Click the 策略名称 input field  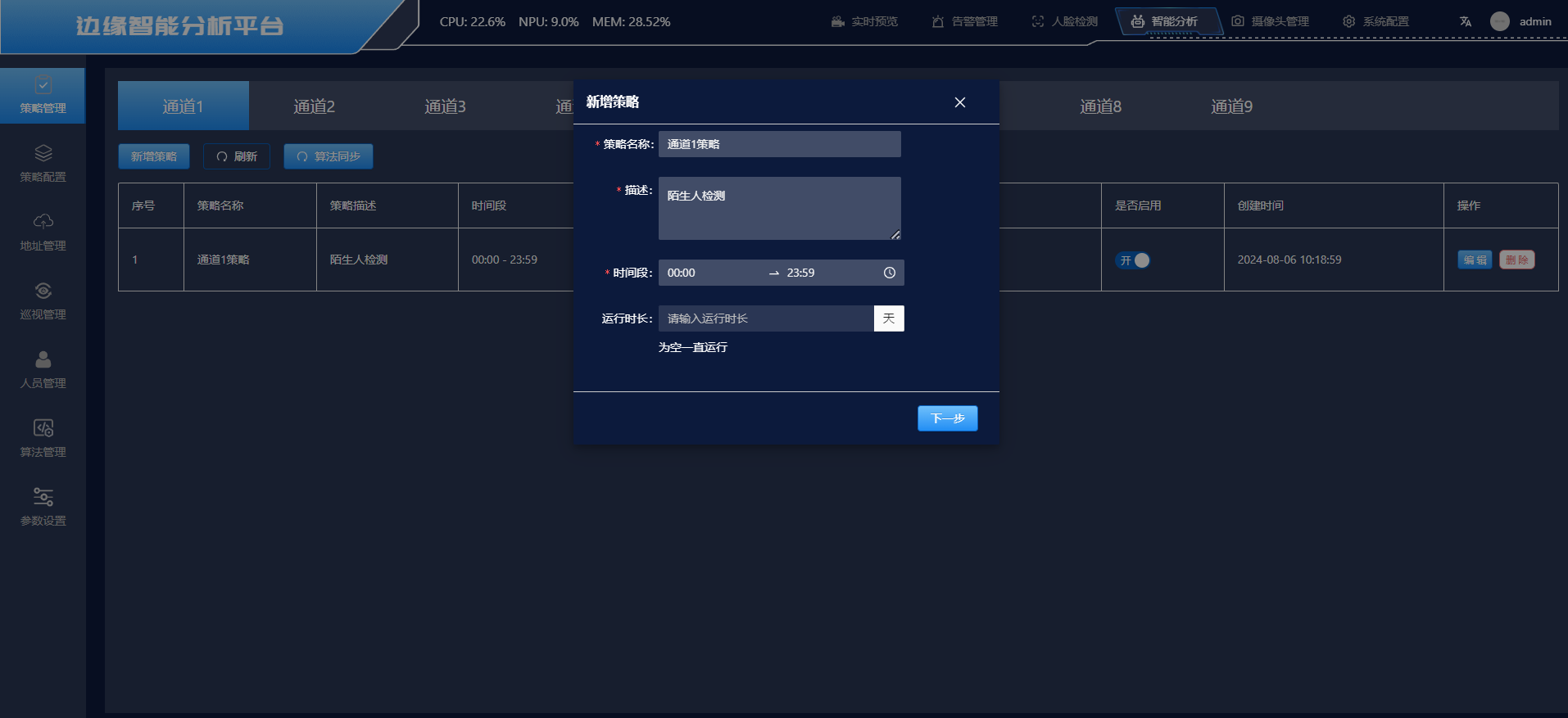click(x=779, y=144)
